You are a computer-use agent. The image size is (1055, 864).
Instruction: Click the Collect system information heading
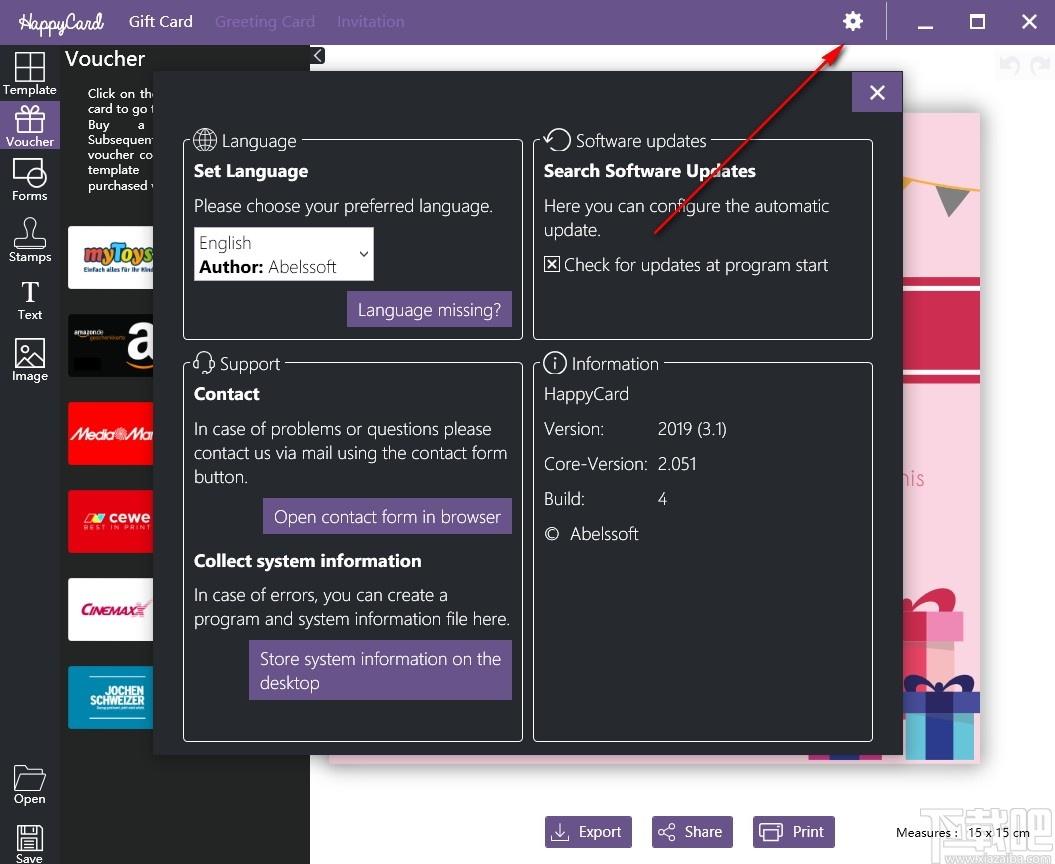pyautogui.click(x=307, y=561)
